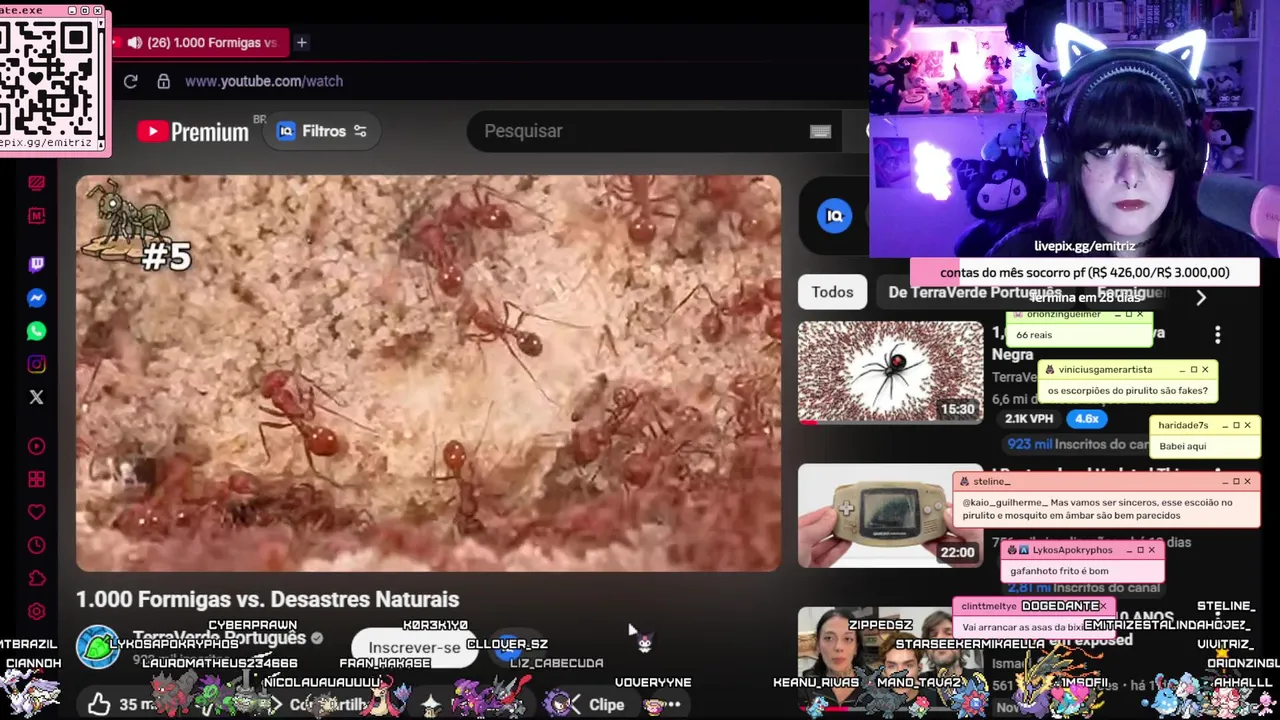Viewport: 1280px width, 720px height.
Task: Open options for the black widow video
Action: pos(1217,335)
